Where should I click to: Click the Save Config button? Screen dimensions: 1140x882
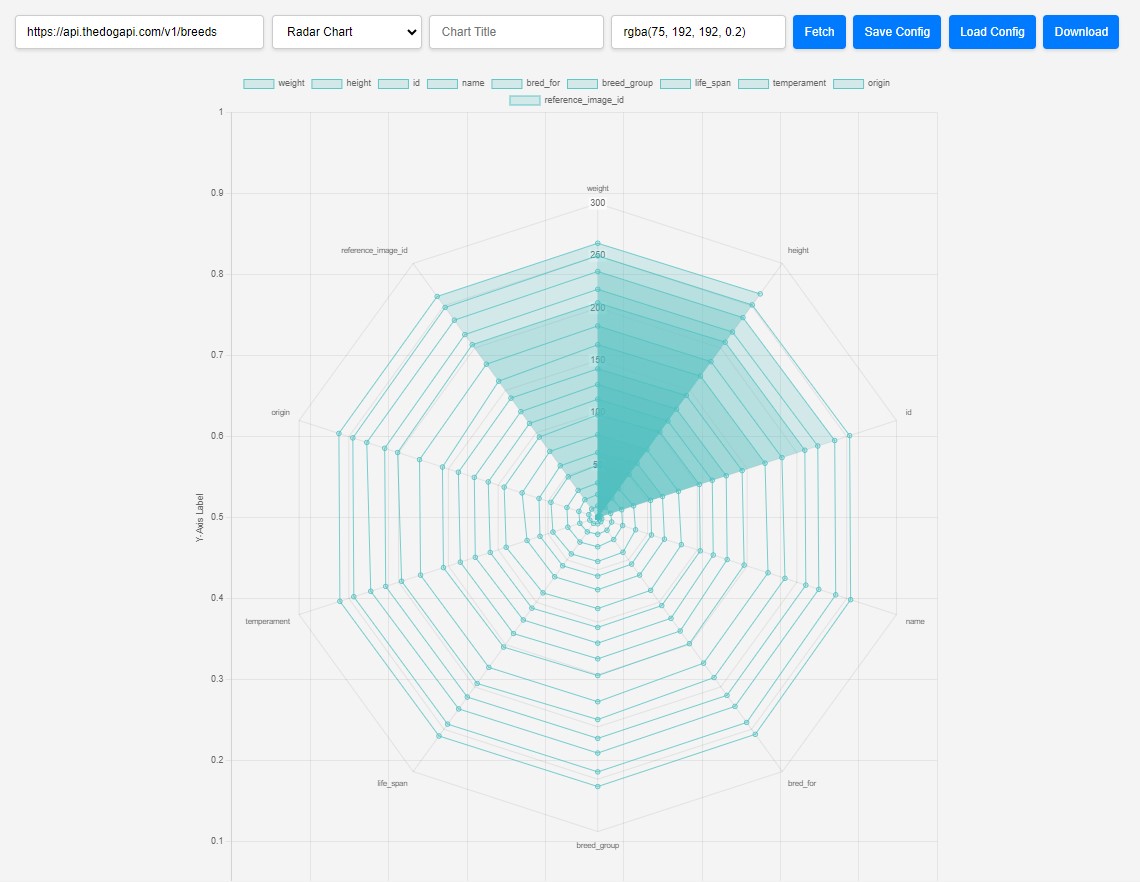(897, 32)
